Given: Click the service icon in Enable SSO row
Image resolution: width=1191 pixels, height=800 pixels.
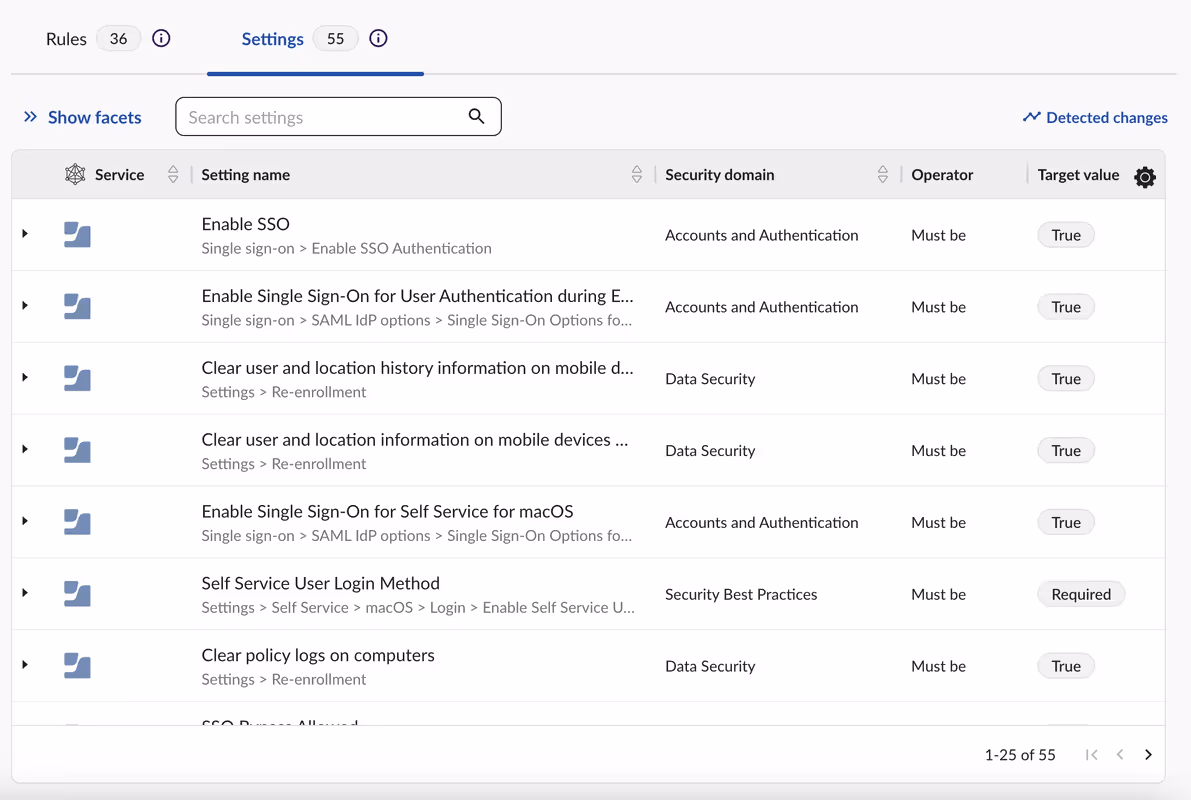Looking at the screenshot, I should tap(77, 235).
